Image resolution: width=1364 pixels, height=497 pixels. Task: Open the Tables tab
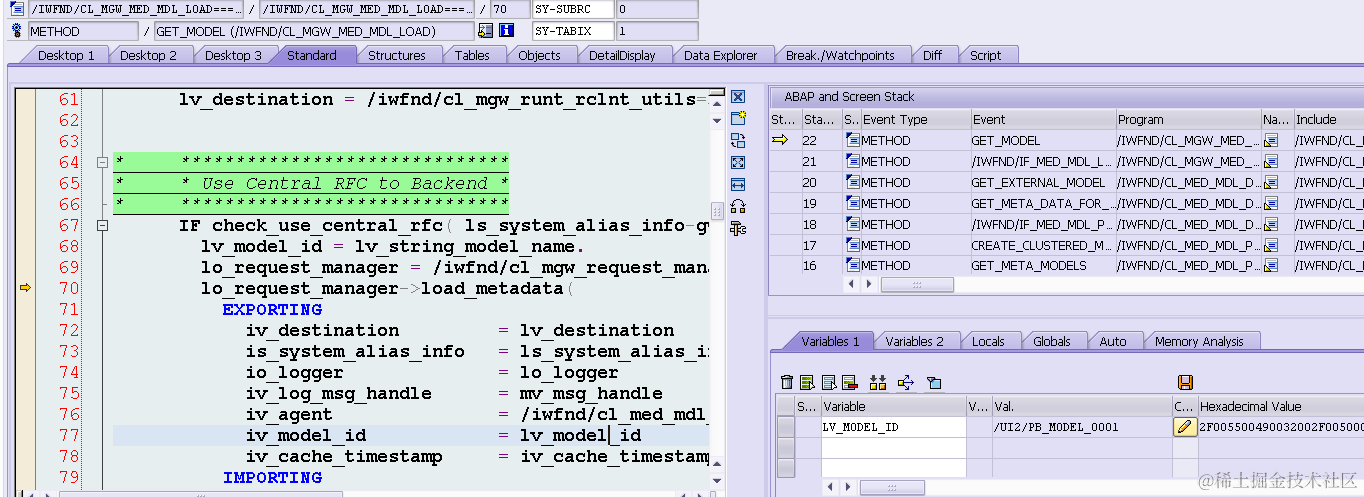tap(472, 55)
